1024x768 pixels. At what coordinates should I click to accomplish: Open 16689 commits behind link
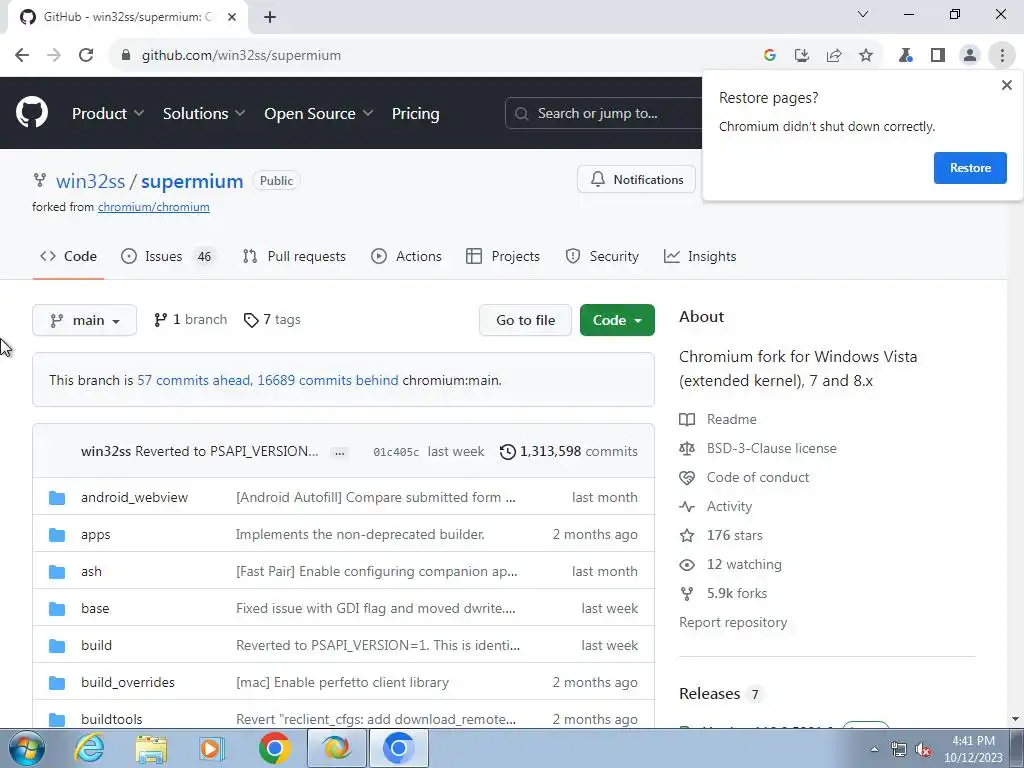[x=328, y=380]
